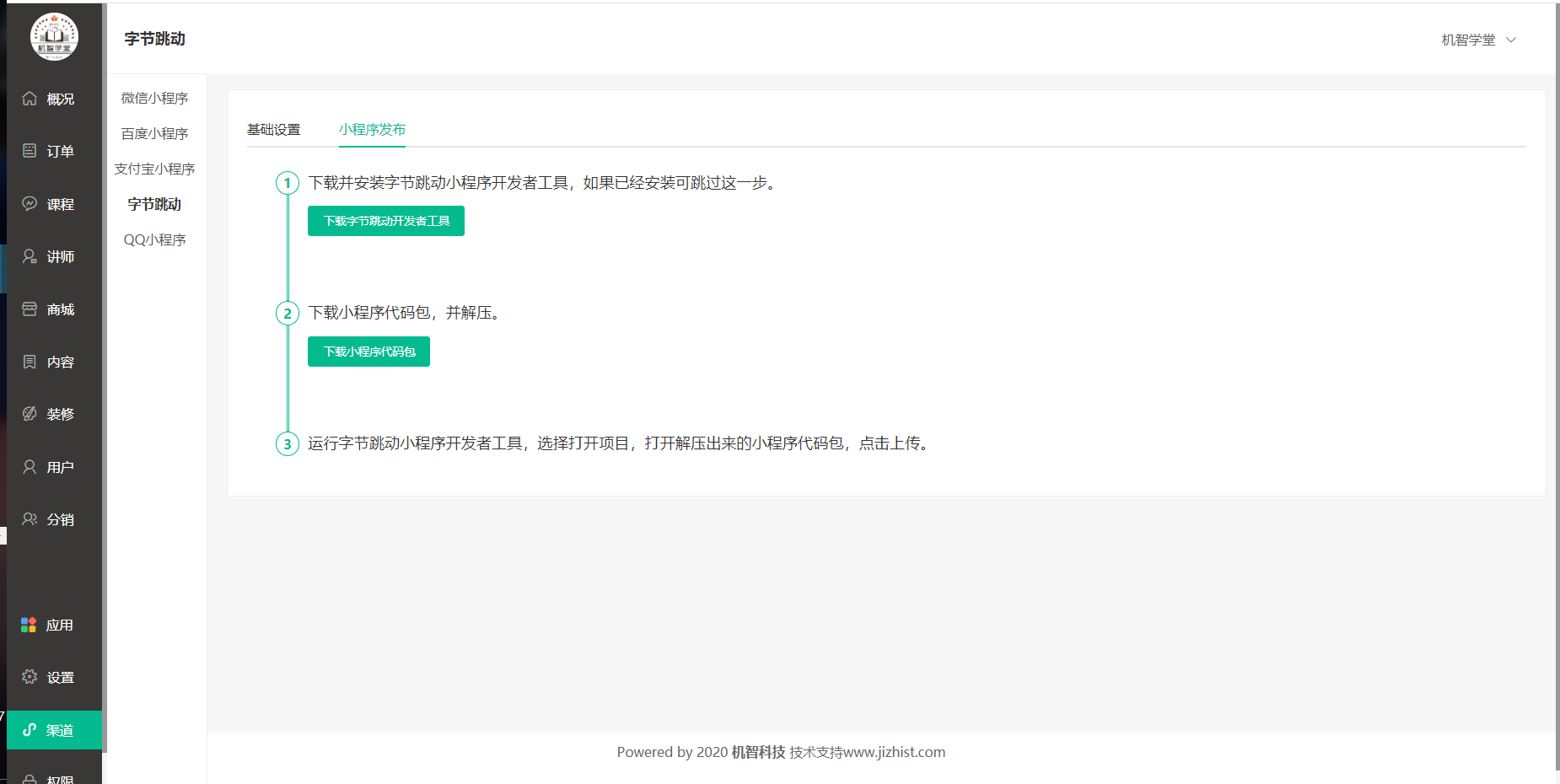Go to 概况 menu label
Screen dimensions: 1560x784
61,99
